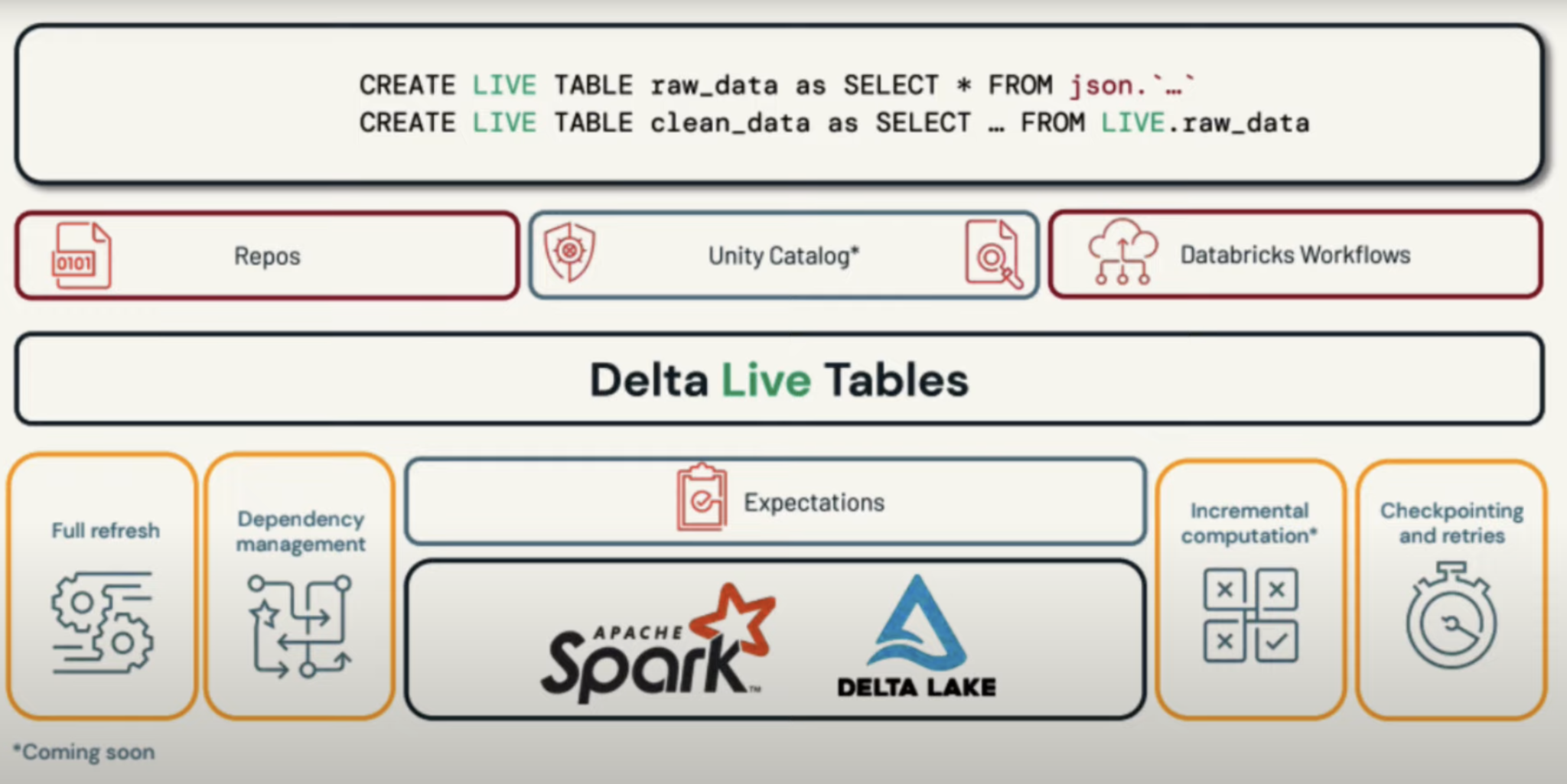The width and height of the screenshot is (1567, 784).
Task: Select the Unity Catalog label
Action: click(x=783, y=256)
